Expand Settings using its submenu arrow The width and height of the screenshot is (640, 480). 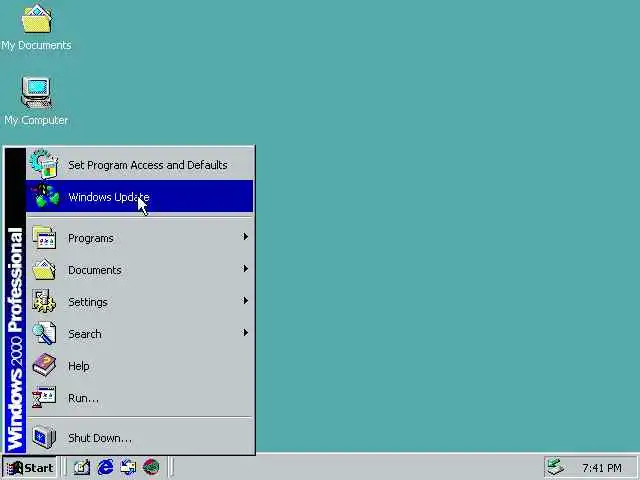click(x=245, y=301)
